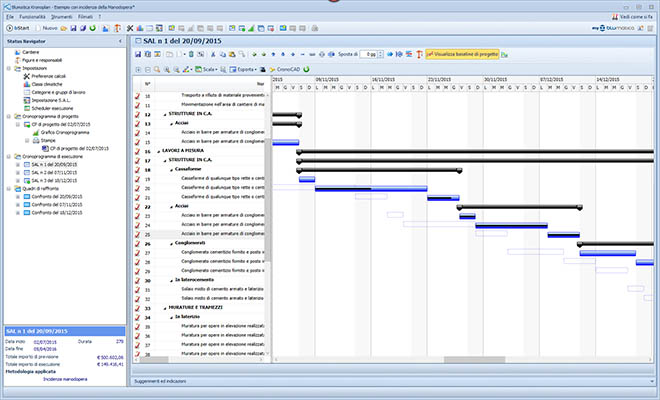Click the Incidenza manodopera link
This screenshot has width=660, height=400.
point(65,381)
